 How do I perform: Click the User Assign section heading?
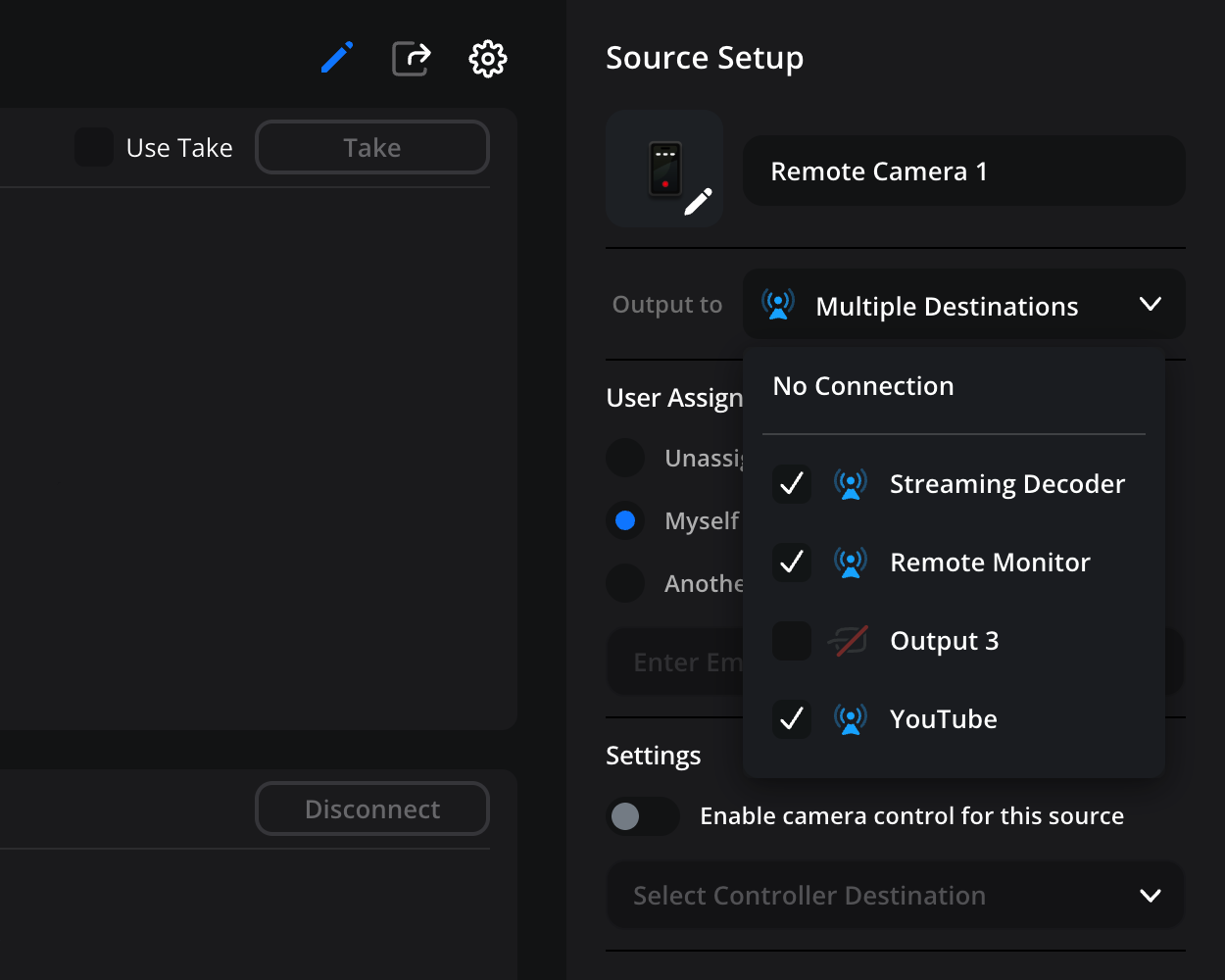pyautogui.click(x=675, y=398)
